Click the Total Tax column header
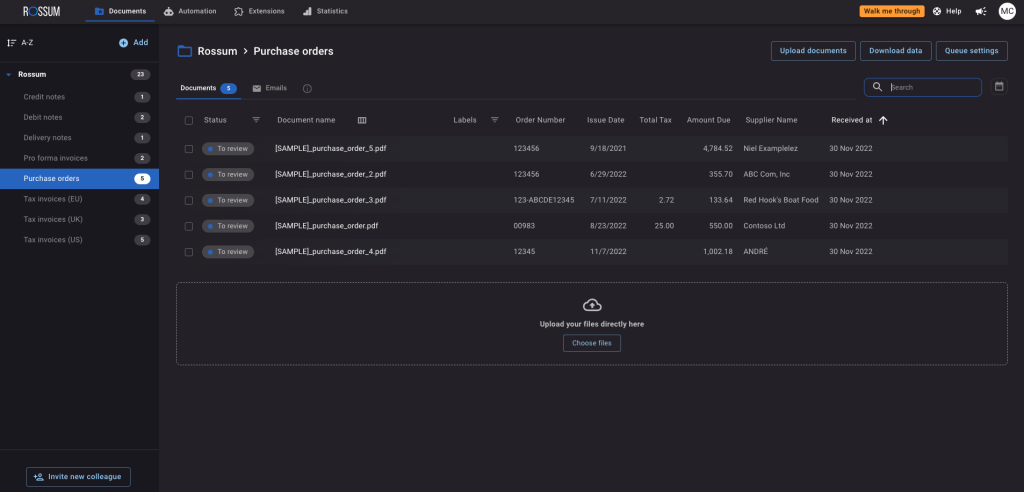The height and width of the screenshot is (492, 1024). 655,120
